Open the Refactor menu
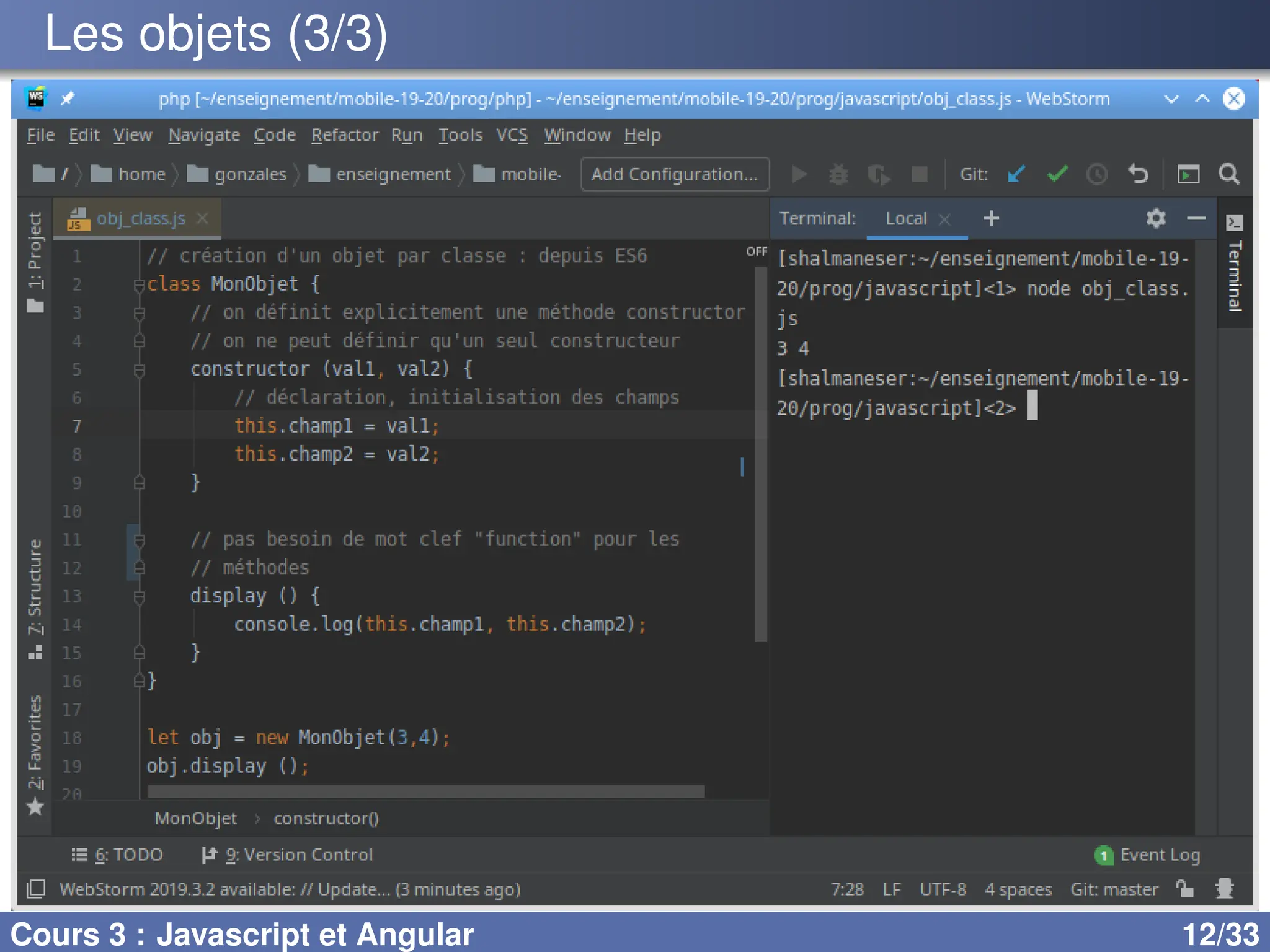Viewport: 1270px width, 952px height. click(x=345, y=135)
